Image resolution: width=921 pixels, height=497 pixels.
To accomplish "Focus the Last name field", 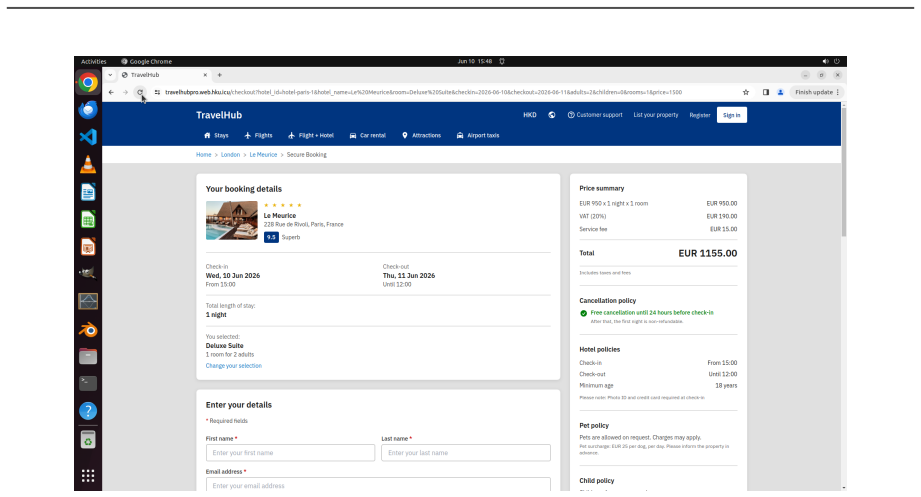I will 466,453.
